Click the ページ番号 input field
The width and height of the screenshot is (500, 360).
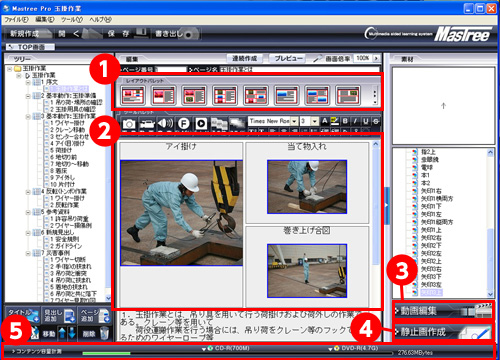pyautogui.click(x=172, y=70)
